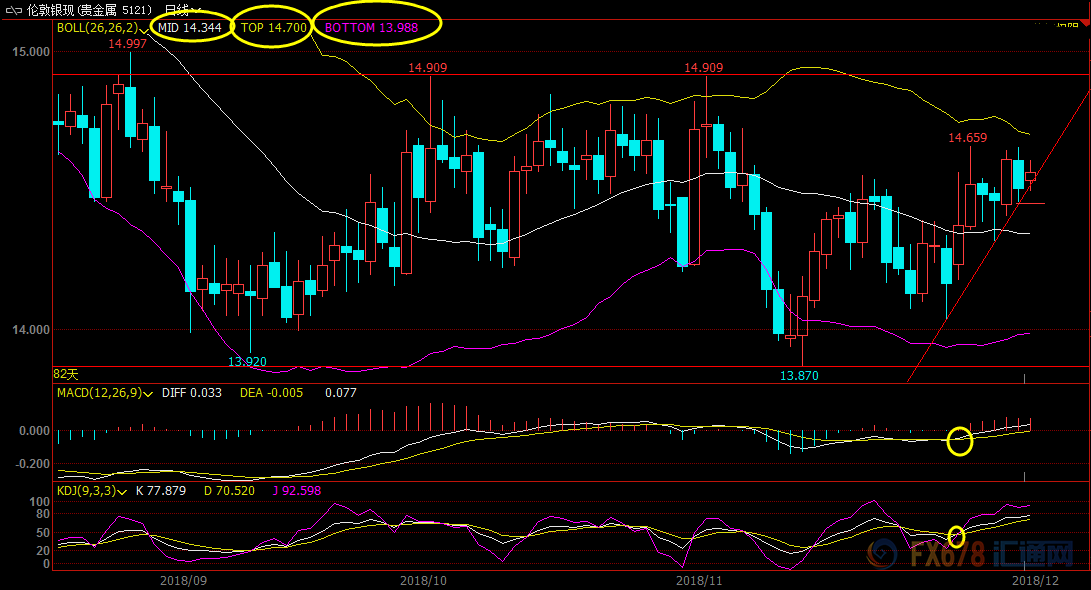Click the link icon beside 伦敦银现 title
The width and height of the screenshot is (1091, 590).
14,9
